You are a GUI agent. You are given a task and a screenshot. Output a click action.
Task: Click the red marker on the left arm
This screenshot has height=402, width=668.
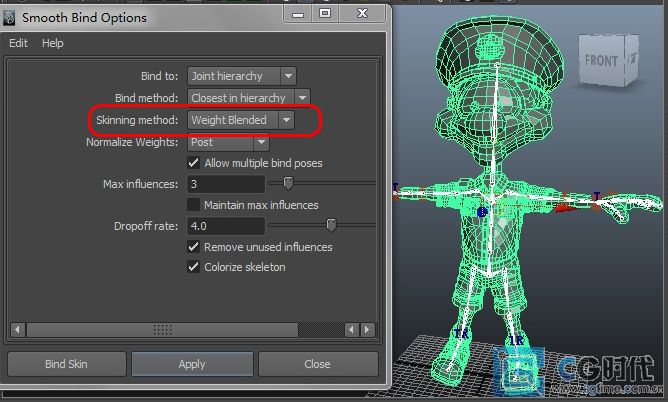tap(566, 208)
